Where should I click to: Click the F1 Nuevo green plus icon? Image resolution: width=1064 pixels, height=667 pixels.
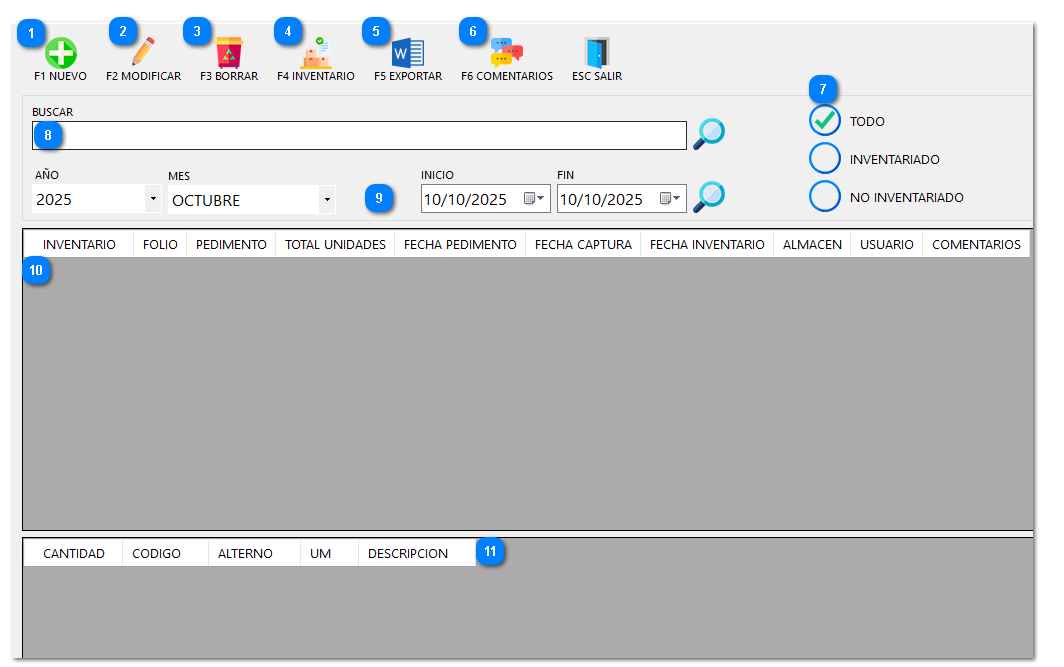click(x=61, y=53)
